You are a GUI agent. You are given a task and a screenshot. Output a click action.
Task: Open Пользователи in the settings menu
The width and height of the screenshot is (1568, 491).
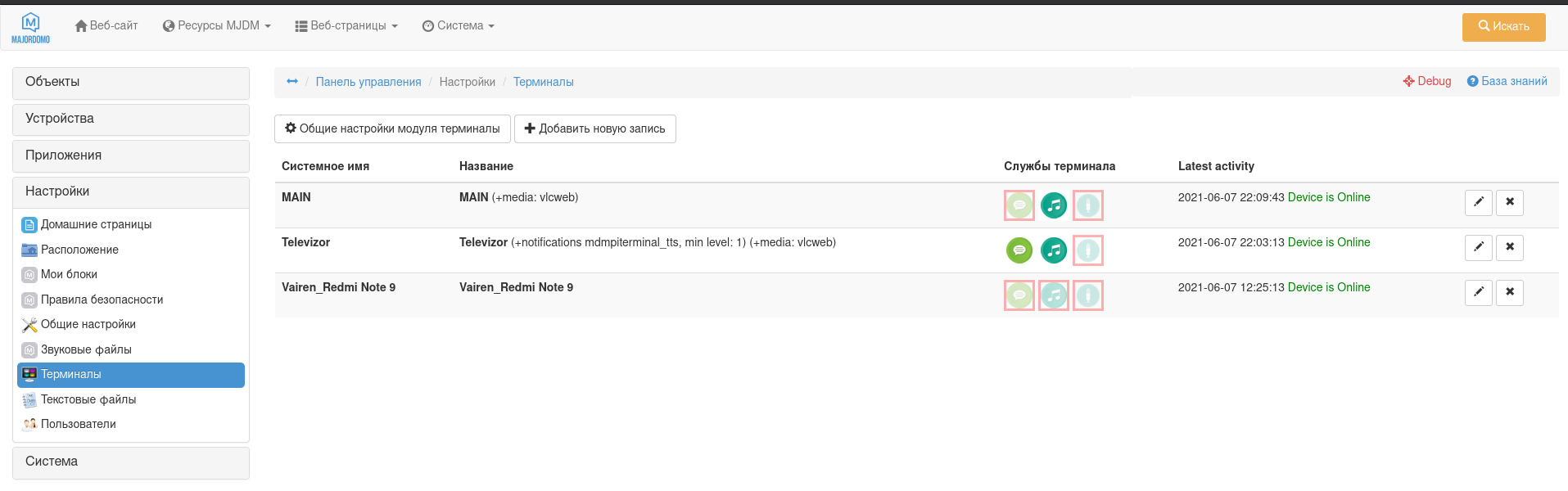pos(78,424)
